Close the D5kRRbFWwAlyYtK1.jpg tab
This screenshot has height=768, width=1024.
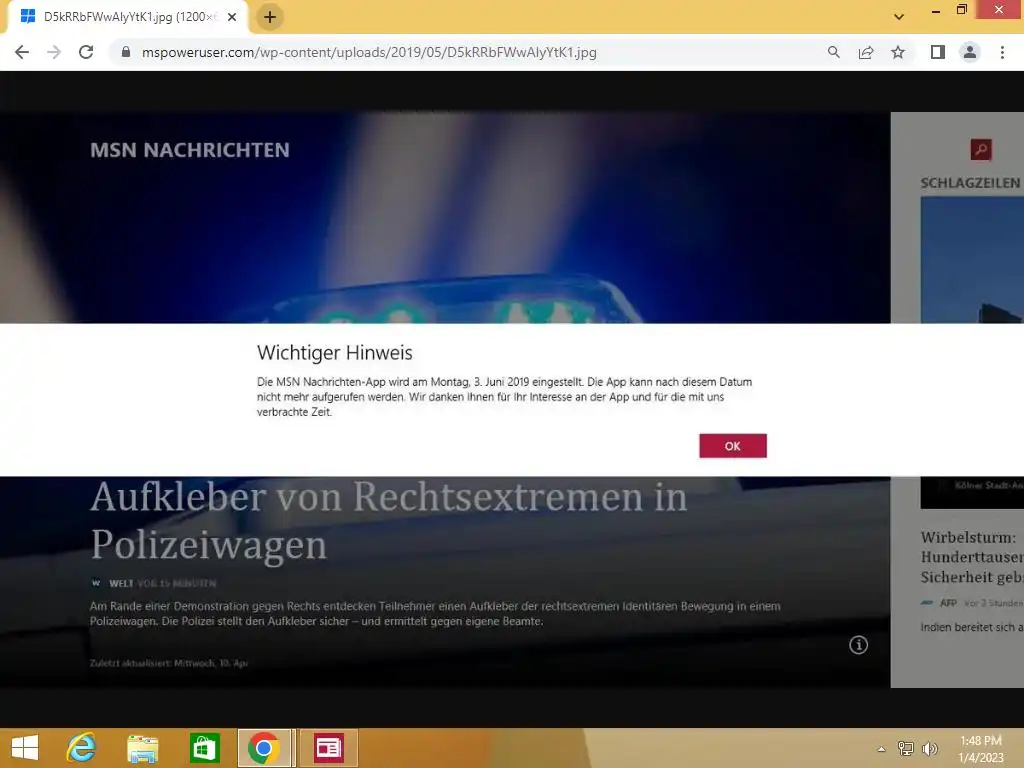[x=232, y=17]
